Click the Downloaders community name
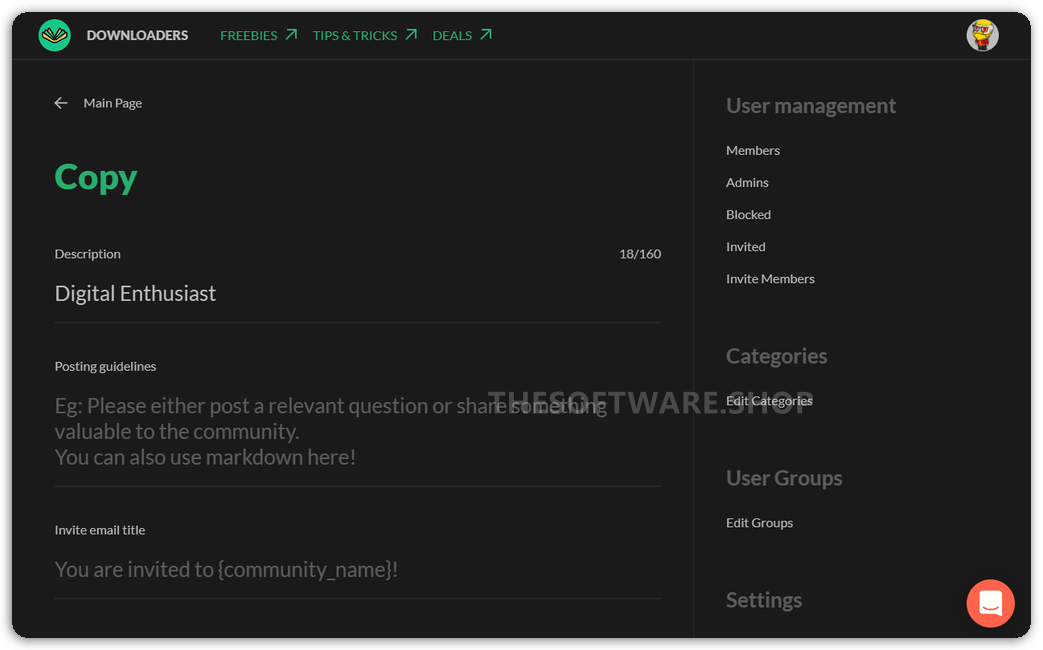This screenshot has width=1043, height=650. (137, 35)
